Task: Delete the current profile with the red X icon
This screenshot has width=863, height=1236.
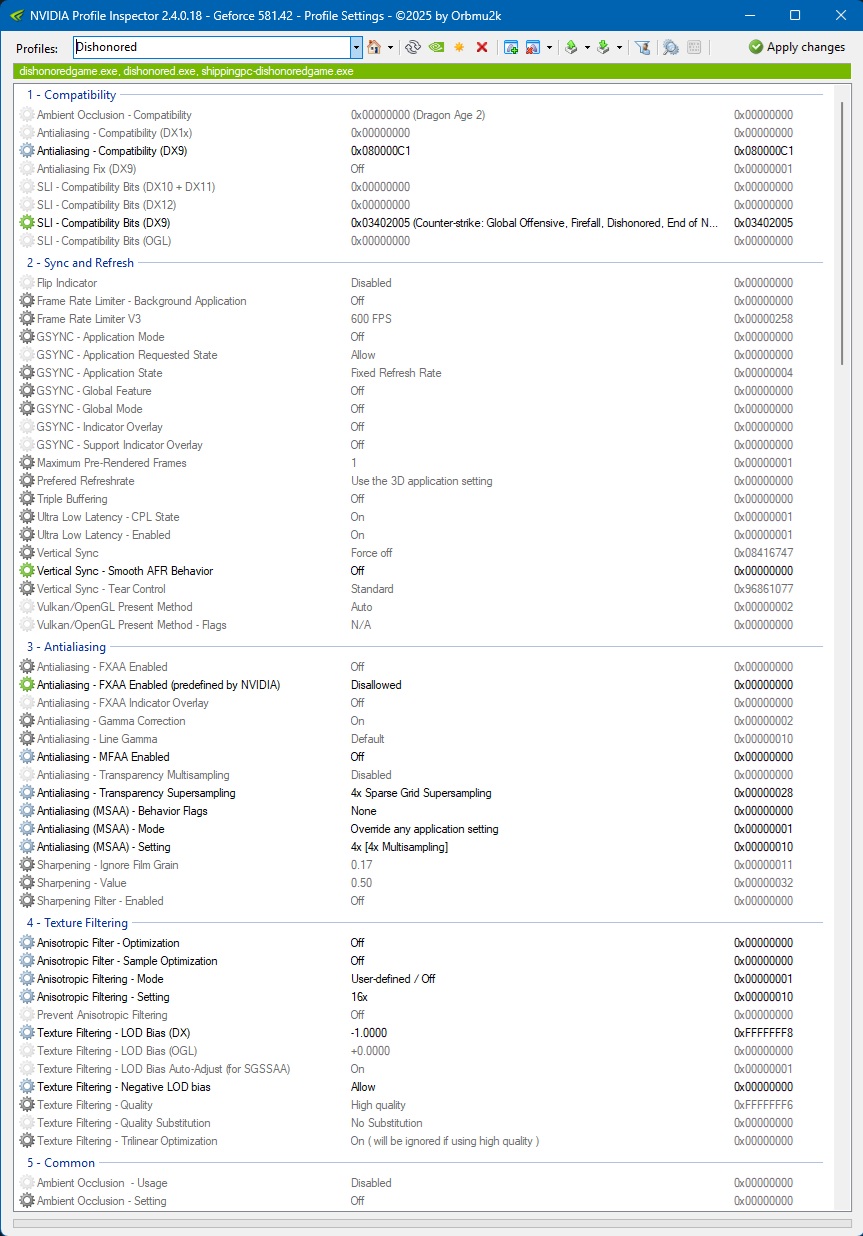Action: pos(482,47)
